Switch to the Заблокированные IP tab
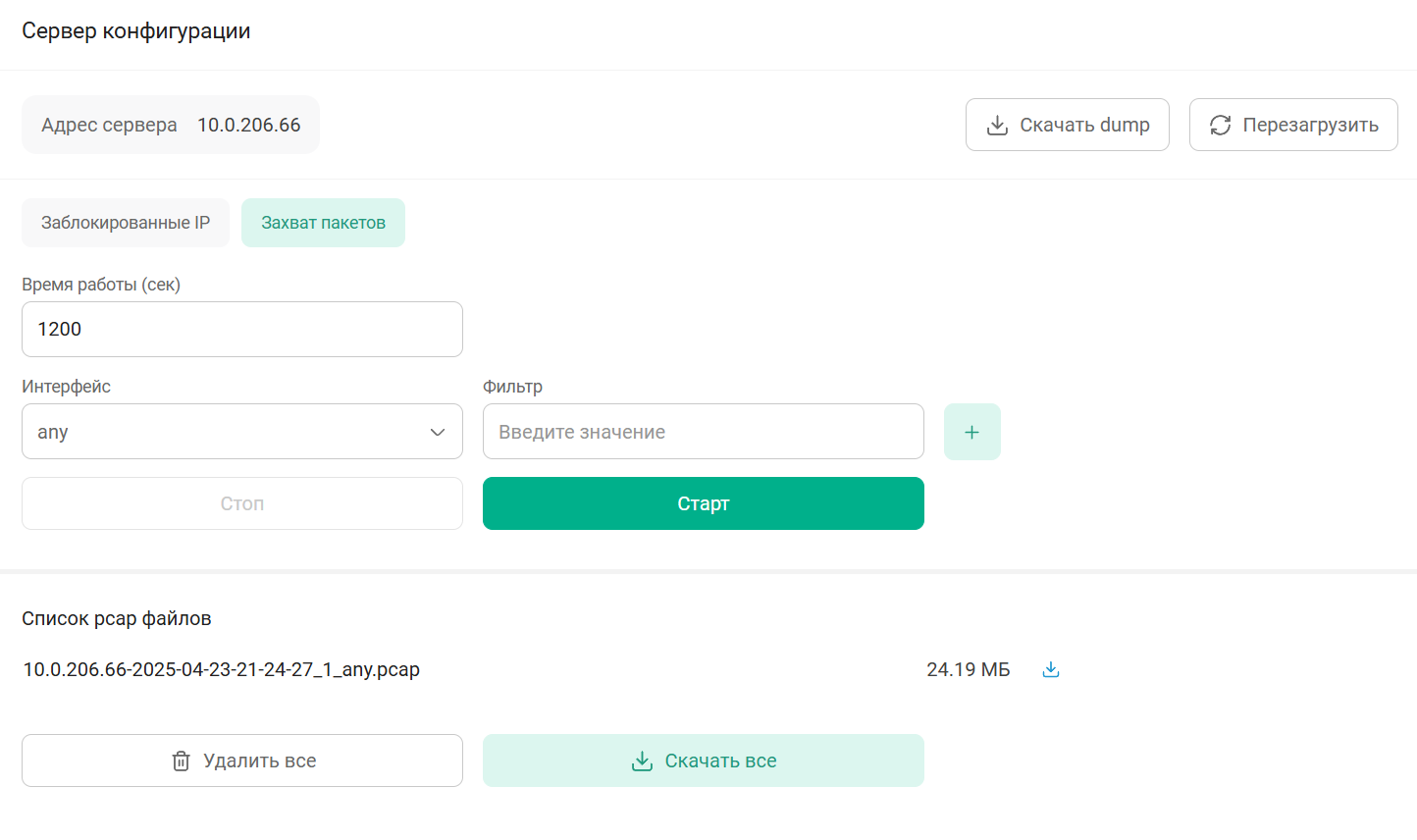The image size is (1417, 840). click(x=126, y=223)
